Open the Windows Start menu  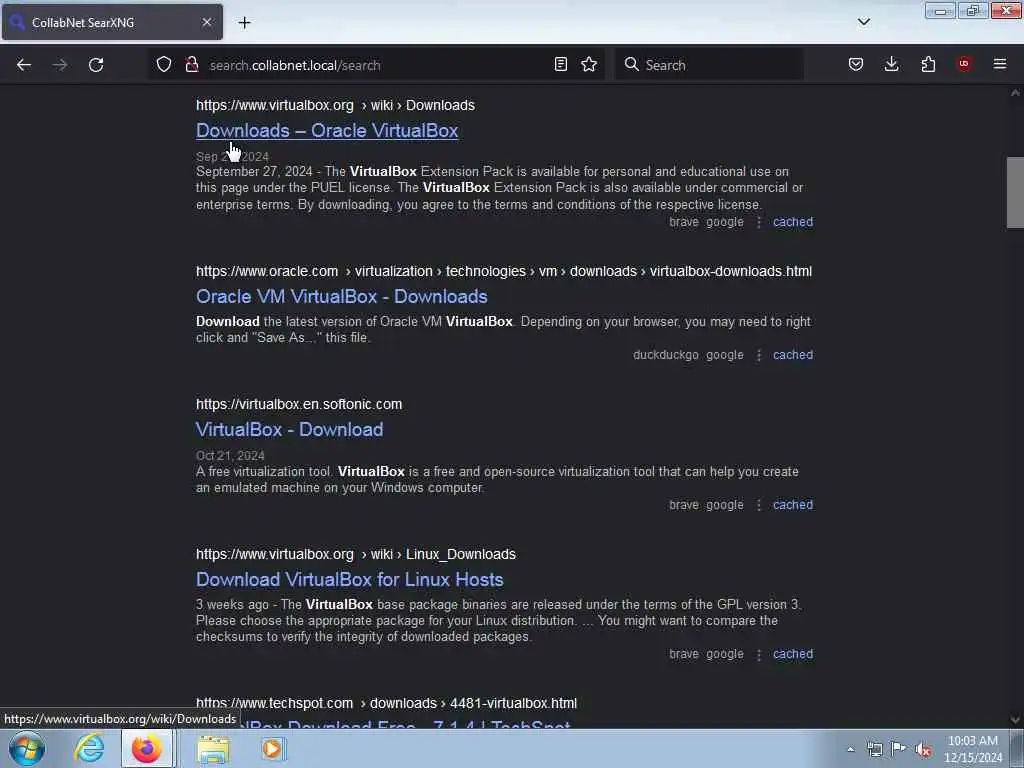pos(27,748)
